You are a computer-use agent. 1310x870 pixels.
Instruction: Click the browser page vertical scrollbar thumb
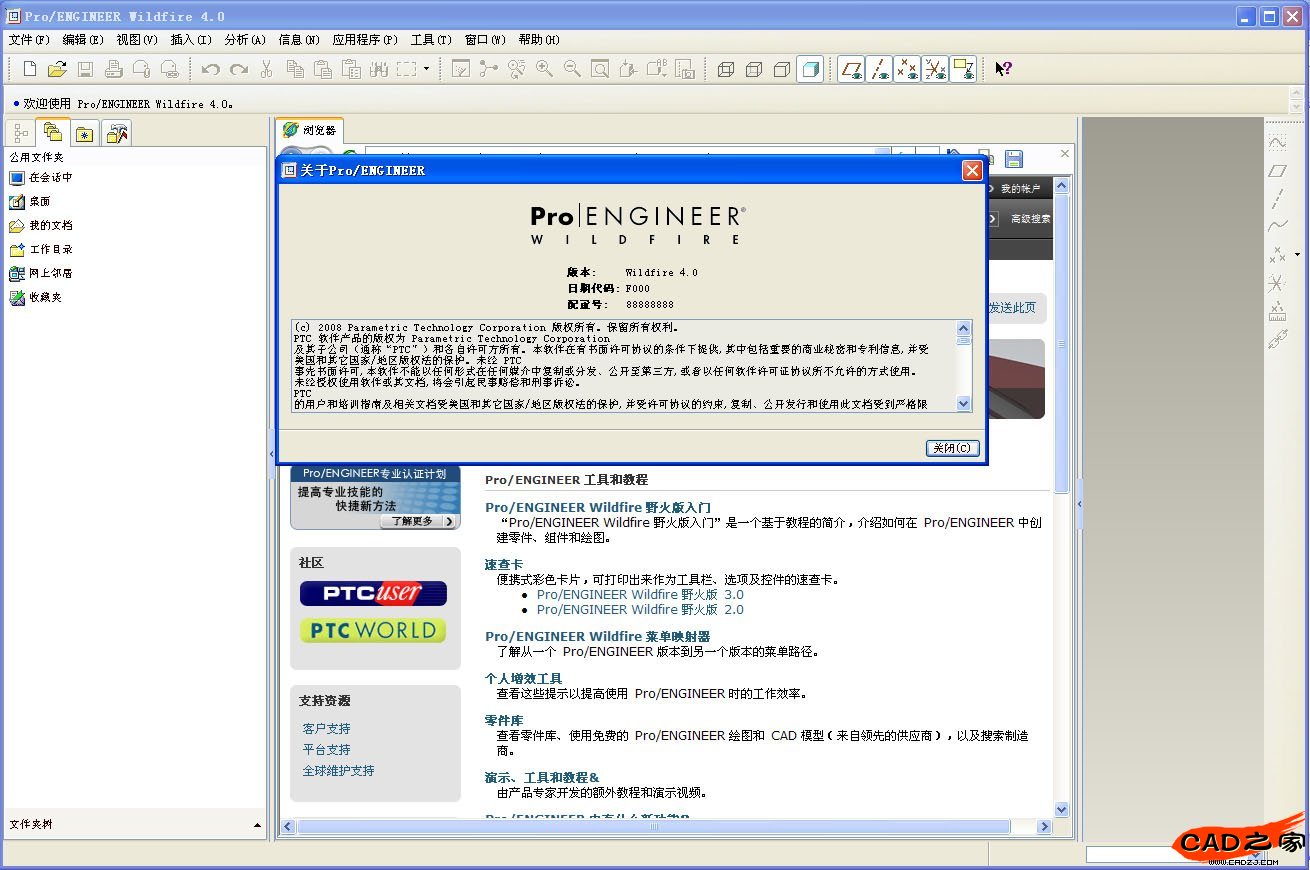point(1062,342)
